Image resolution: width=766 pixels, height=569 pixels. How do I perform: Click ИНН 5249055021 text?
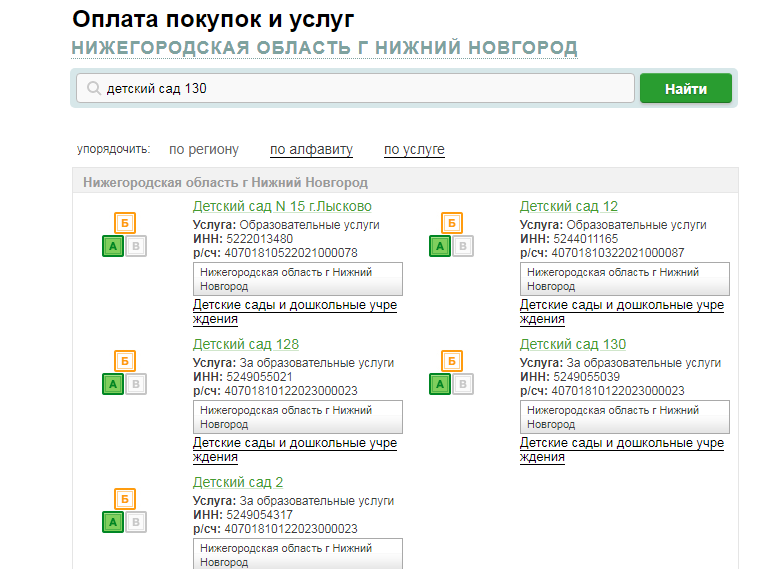243,377
